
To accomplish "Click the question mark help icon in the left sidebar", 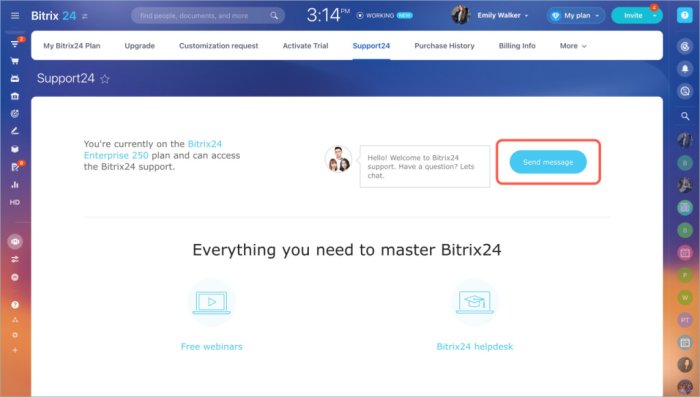I will tap(15, 305).
